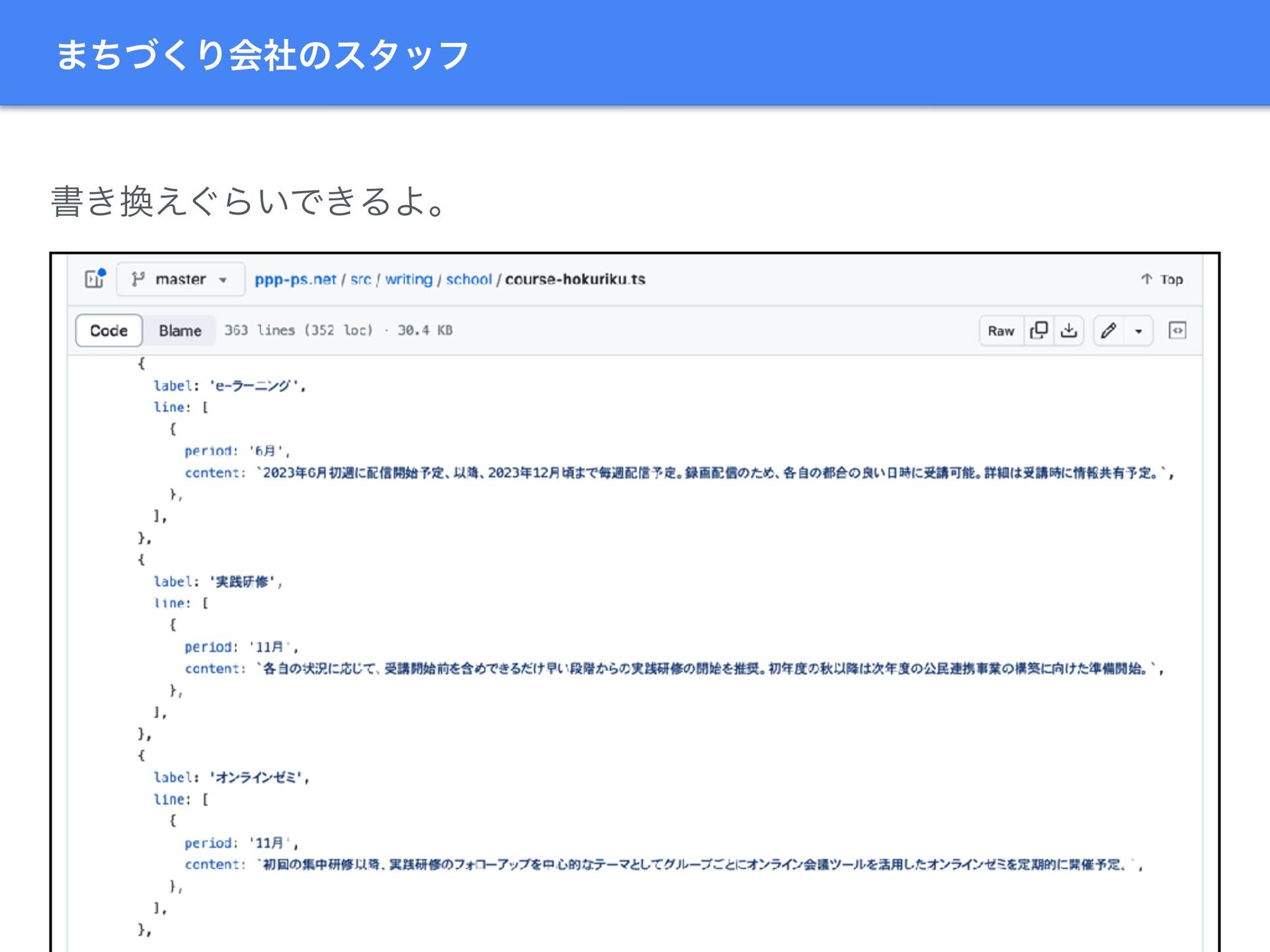Click the slide title まちづくり会社のスタッフ
1270x952 pixels.
pos(263,54)
